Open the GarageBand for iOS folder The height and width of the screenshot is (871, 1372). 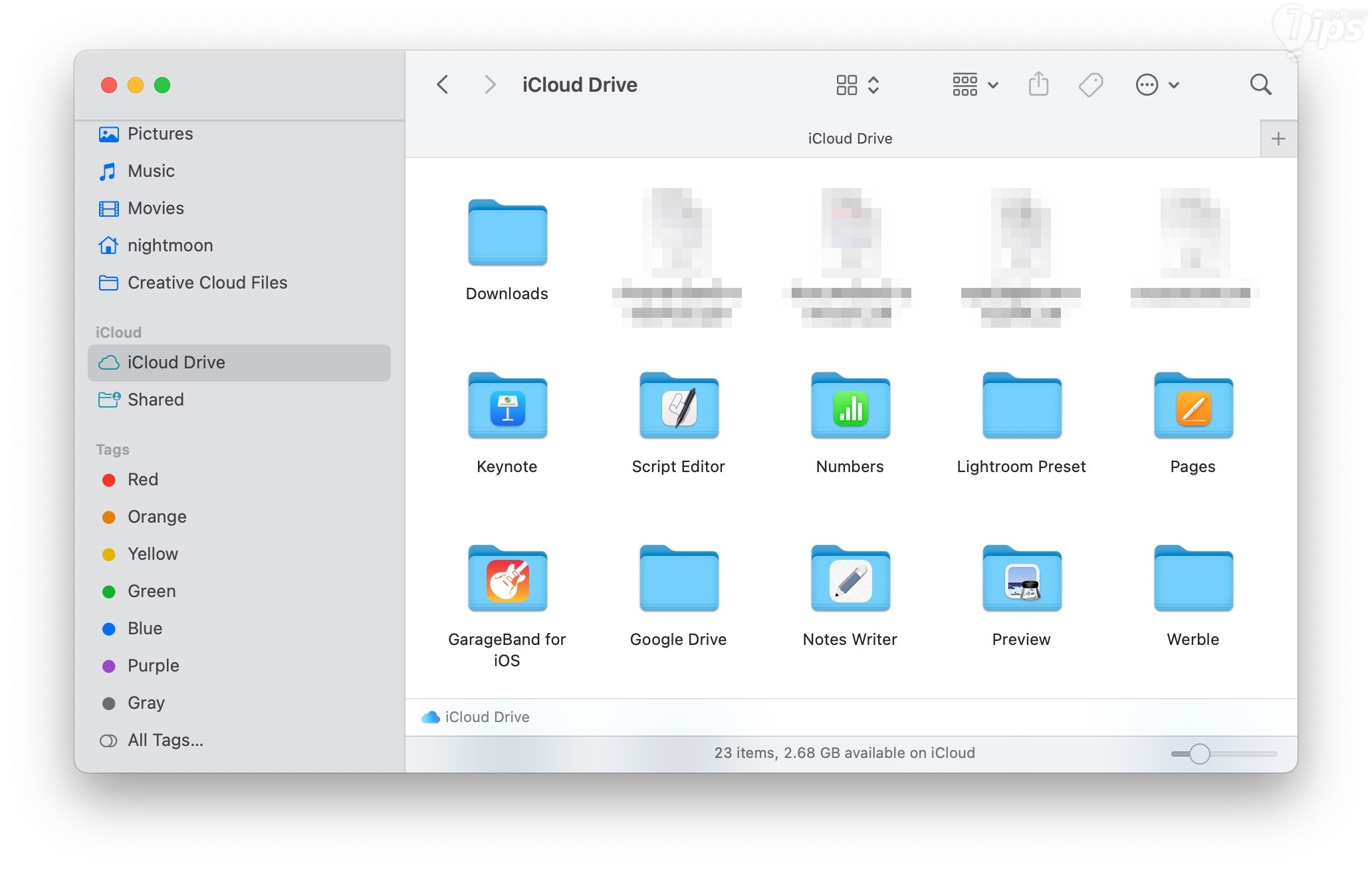pos(507,578)
